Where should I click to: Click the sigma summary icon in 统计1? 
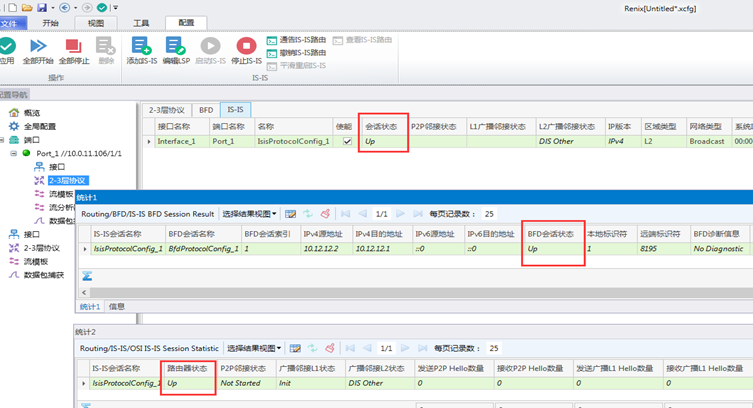point(87,276)
